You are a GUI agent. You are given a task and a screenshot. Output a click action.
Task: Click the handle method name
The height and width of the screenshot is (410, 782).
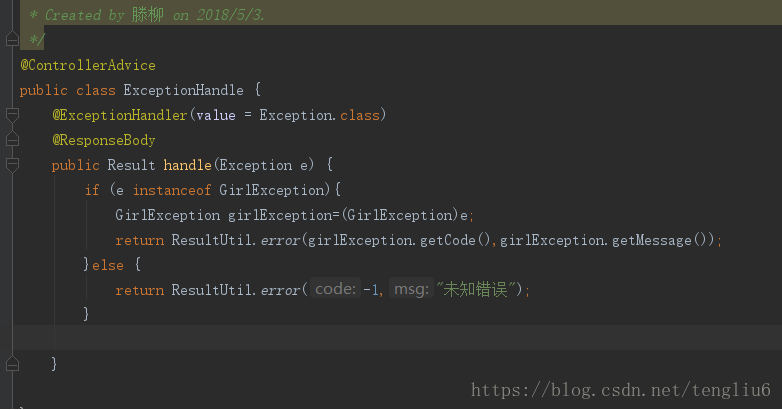pyautogui.click(x=188, y=165)
